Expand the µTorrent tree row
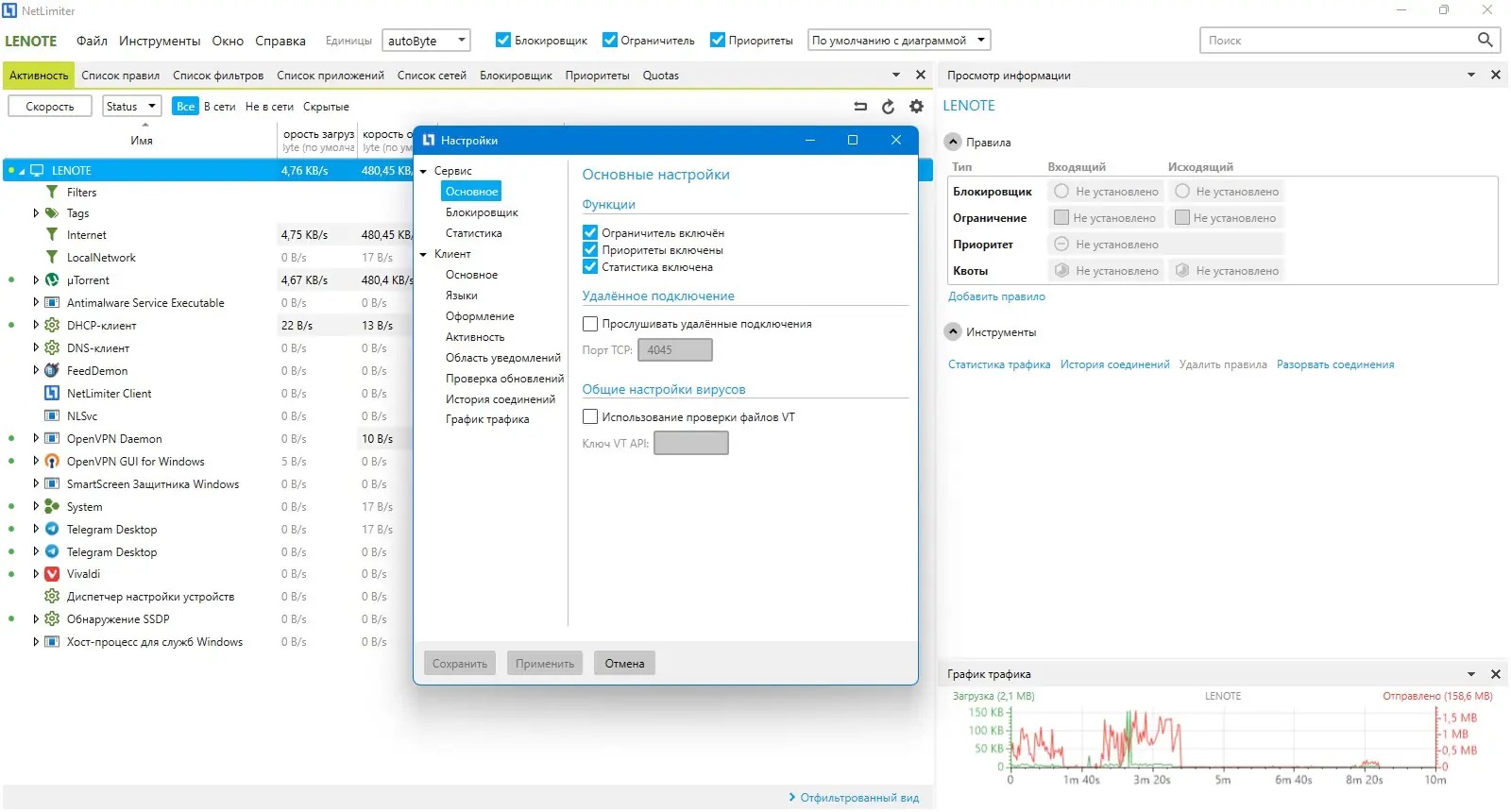 [36, 280]
